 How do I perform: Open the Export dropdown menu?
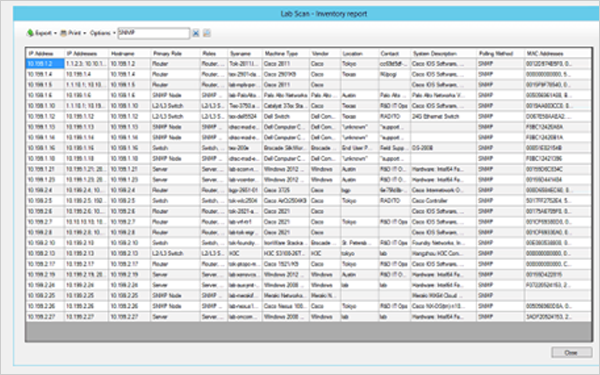(42, 33)
